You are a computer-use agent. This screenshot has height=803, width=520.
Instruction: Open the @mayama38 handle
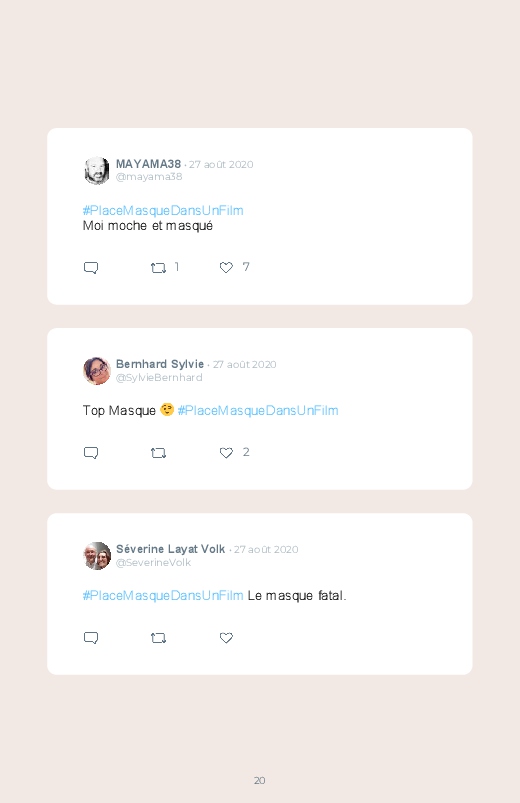(149, 177)
